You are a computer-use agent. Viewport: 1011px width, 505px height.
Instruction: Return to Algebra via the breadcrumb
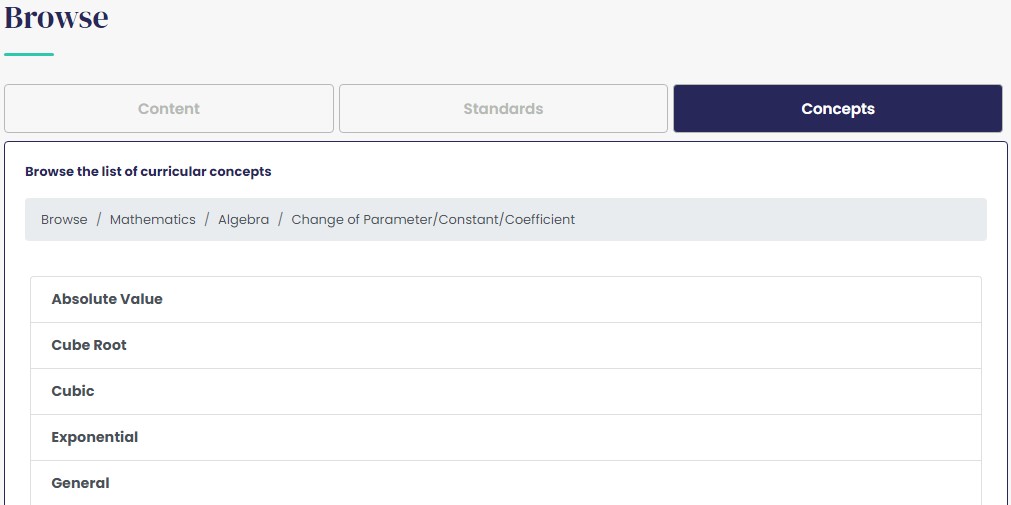(x=243, y=220)
